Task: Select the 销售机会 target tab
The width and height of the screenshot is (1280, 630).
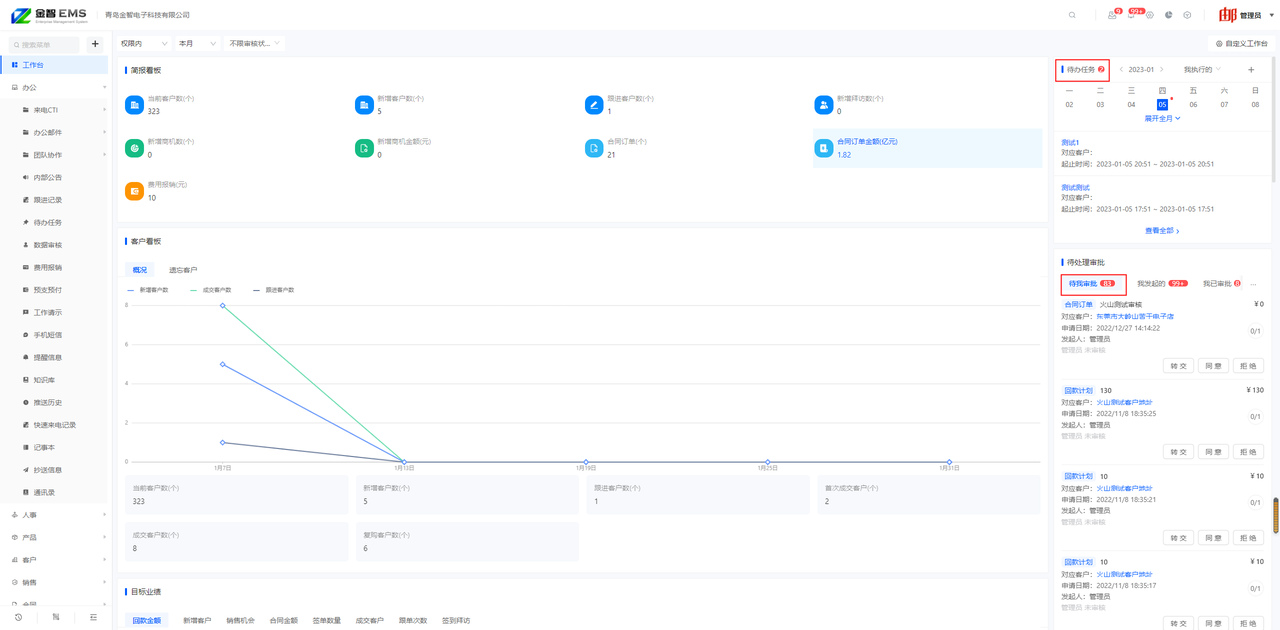Action: [240, 621]
